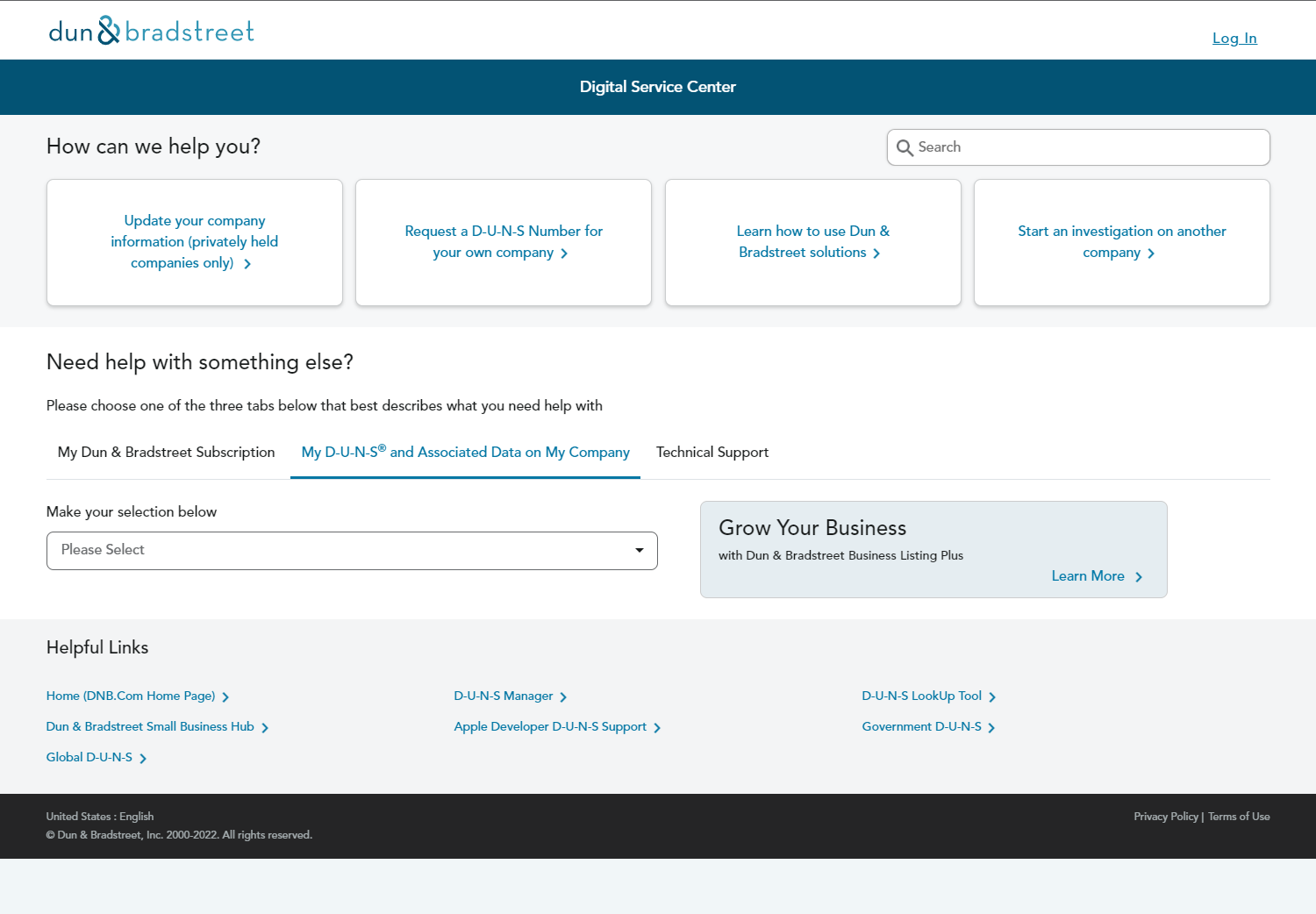Viewport: 1316px width, 914px height.
Task: Click the magnifying glass search icon
Action: pyautogui.click(x=905, y=148)
